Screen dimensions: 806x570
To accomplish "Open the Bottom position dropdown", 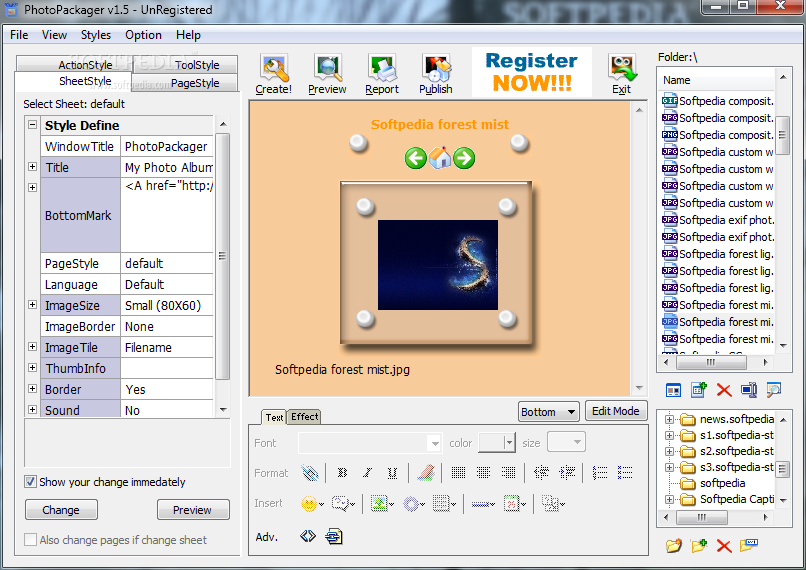I will coord(548,412).
